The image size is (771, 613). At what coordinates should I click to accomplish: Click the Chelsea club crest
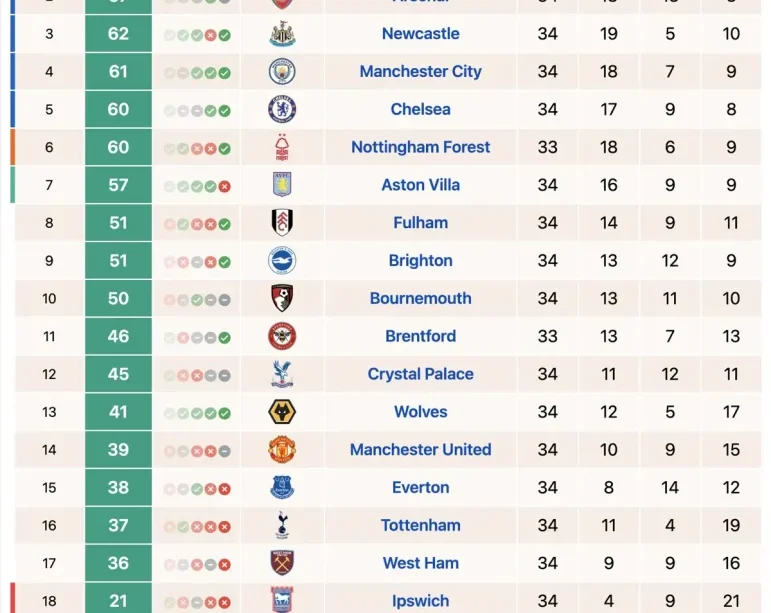click(x=282, y=109)
